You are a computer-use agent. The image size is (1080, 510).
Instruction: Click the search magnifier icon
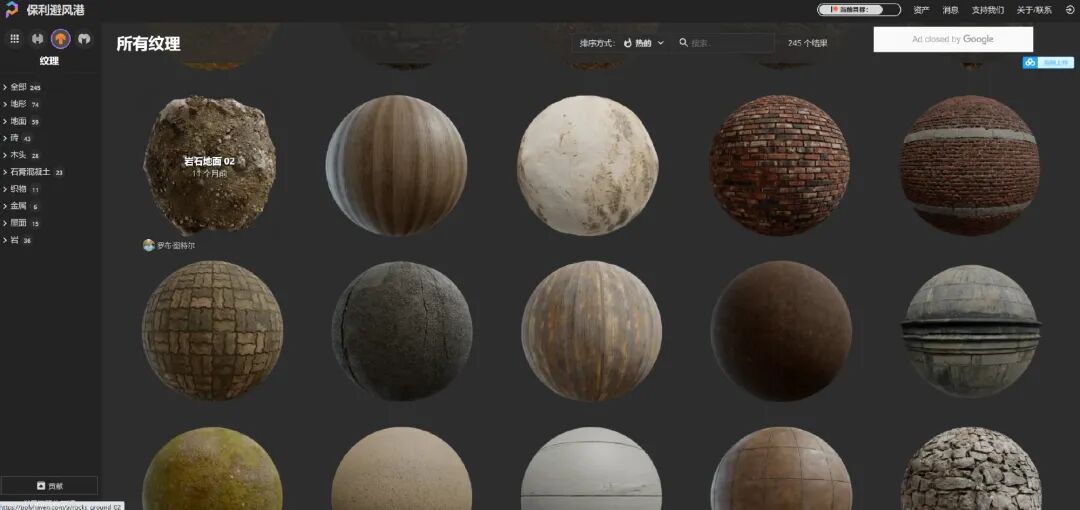(683, 43)
